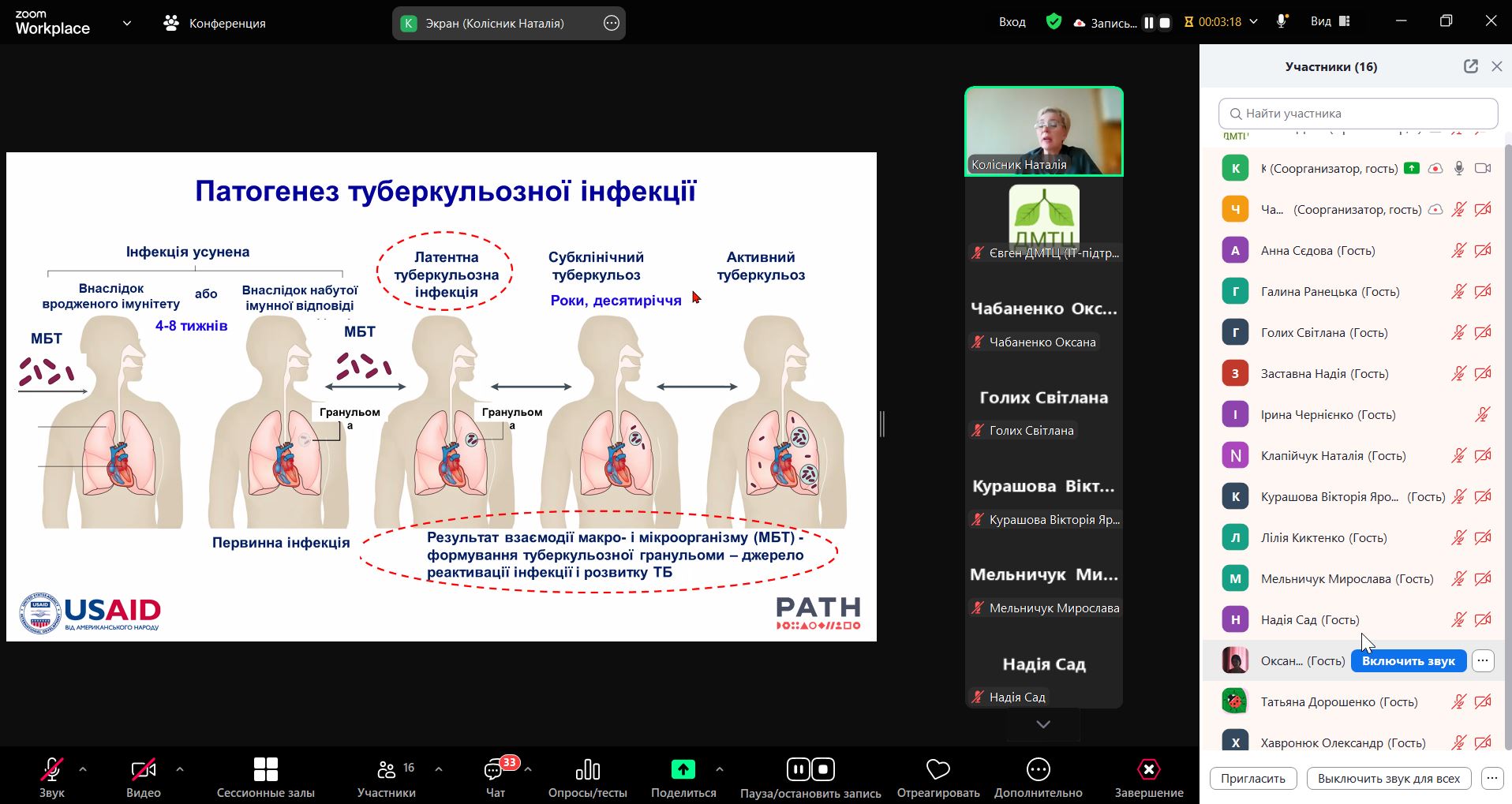Toggle microphone with Звук button
The width and height of the screenshot is (1512, 804).
52,769
